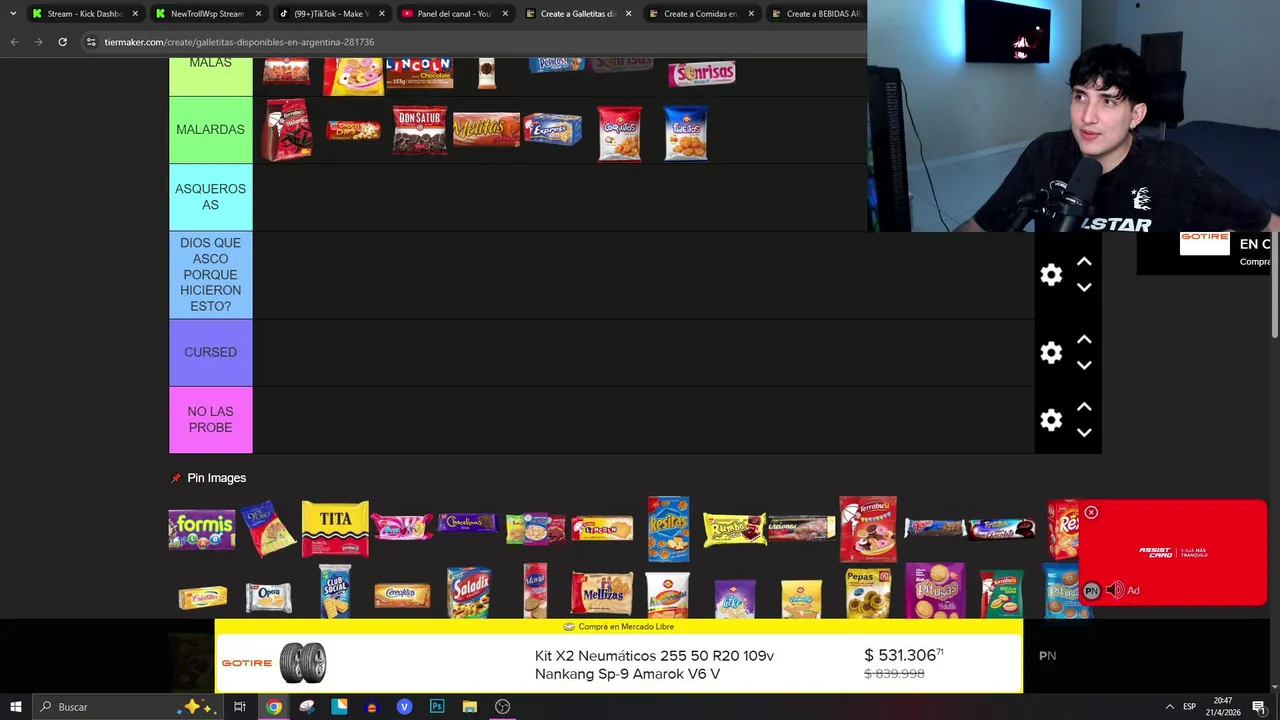Screen dimensions: 1280x720
Task: Open Photoshop from the taskbar
Action: [437, 707]
